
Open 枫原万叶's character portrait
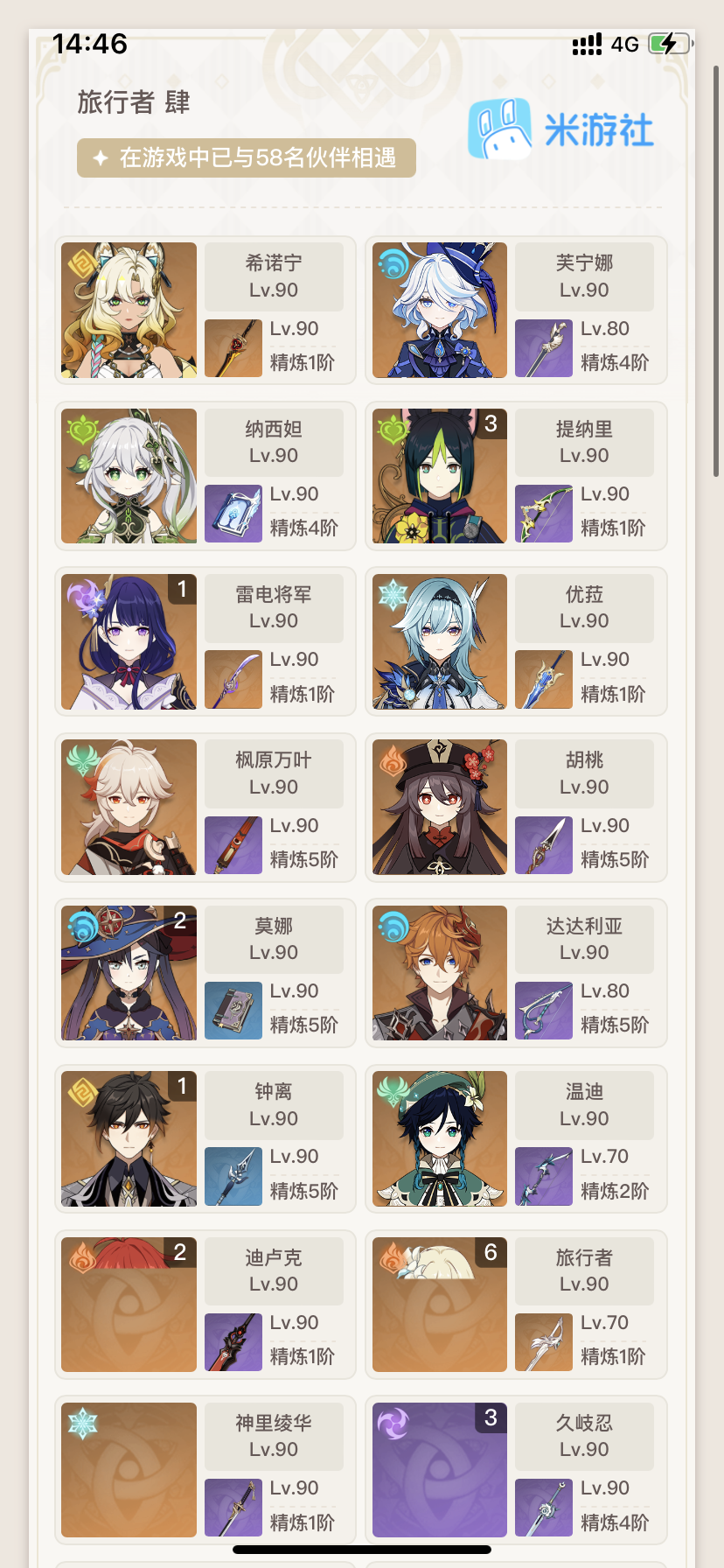(129, 807)
